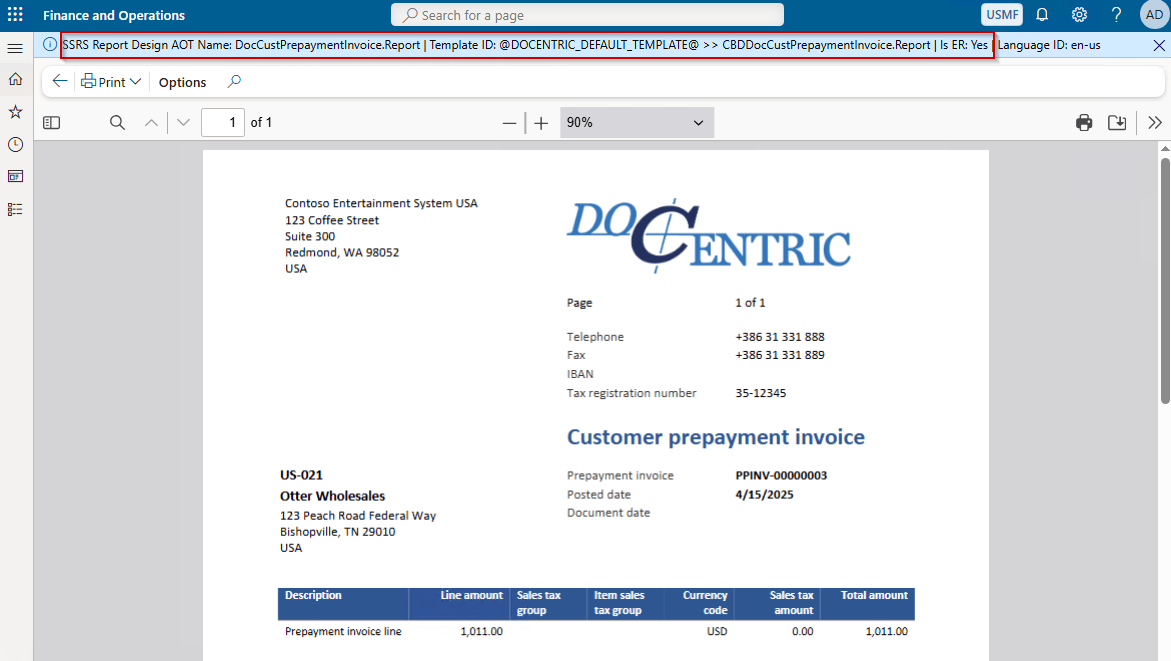Open the USMF company picker

(x=1001, y=15)
